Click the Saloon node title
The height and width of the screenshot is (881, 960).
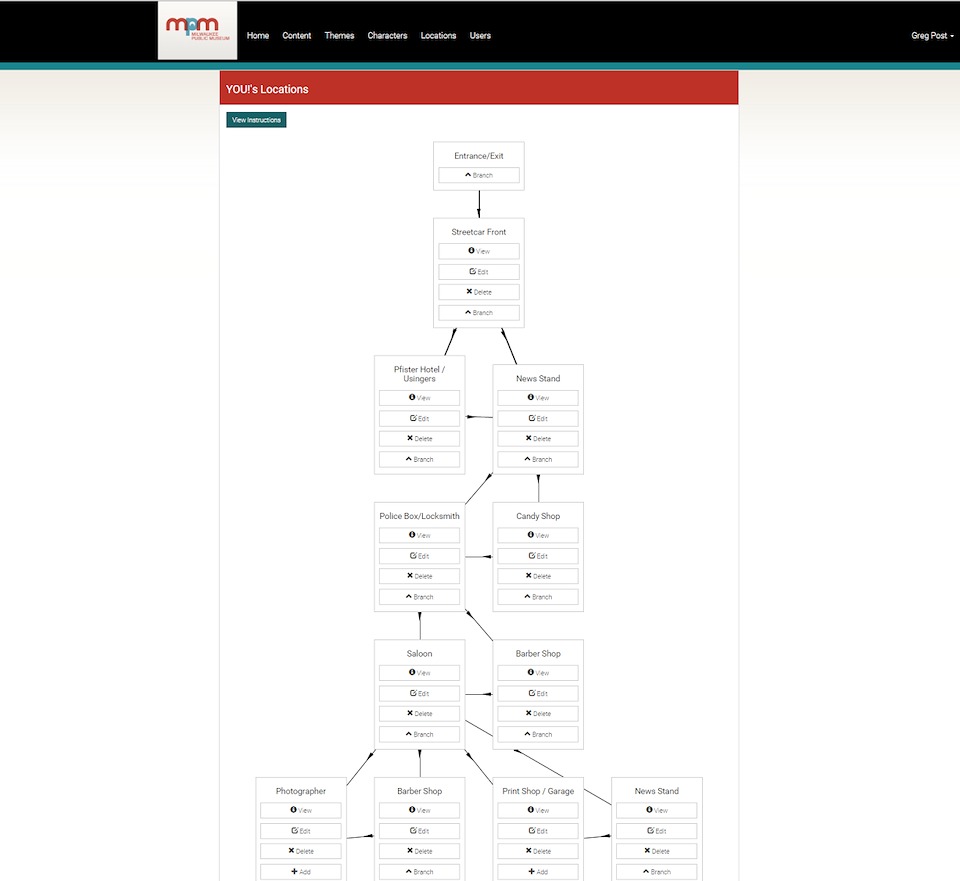pyautogui.click(x=419, y=654)
